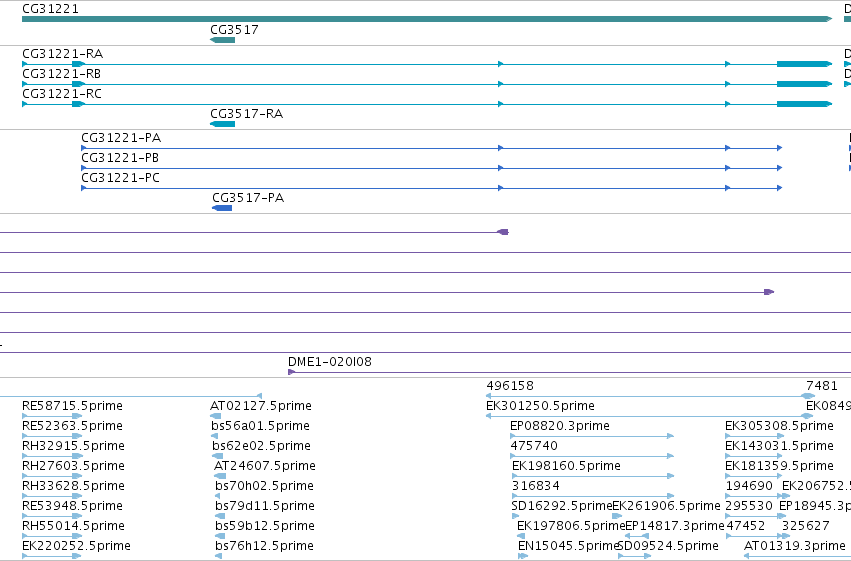The height and width of the screenshot is (561, 851).
Task: Click feature labeled 325627
Action: click(x=805, y=526)
